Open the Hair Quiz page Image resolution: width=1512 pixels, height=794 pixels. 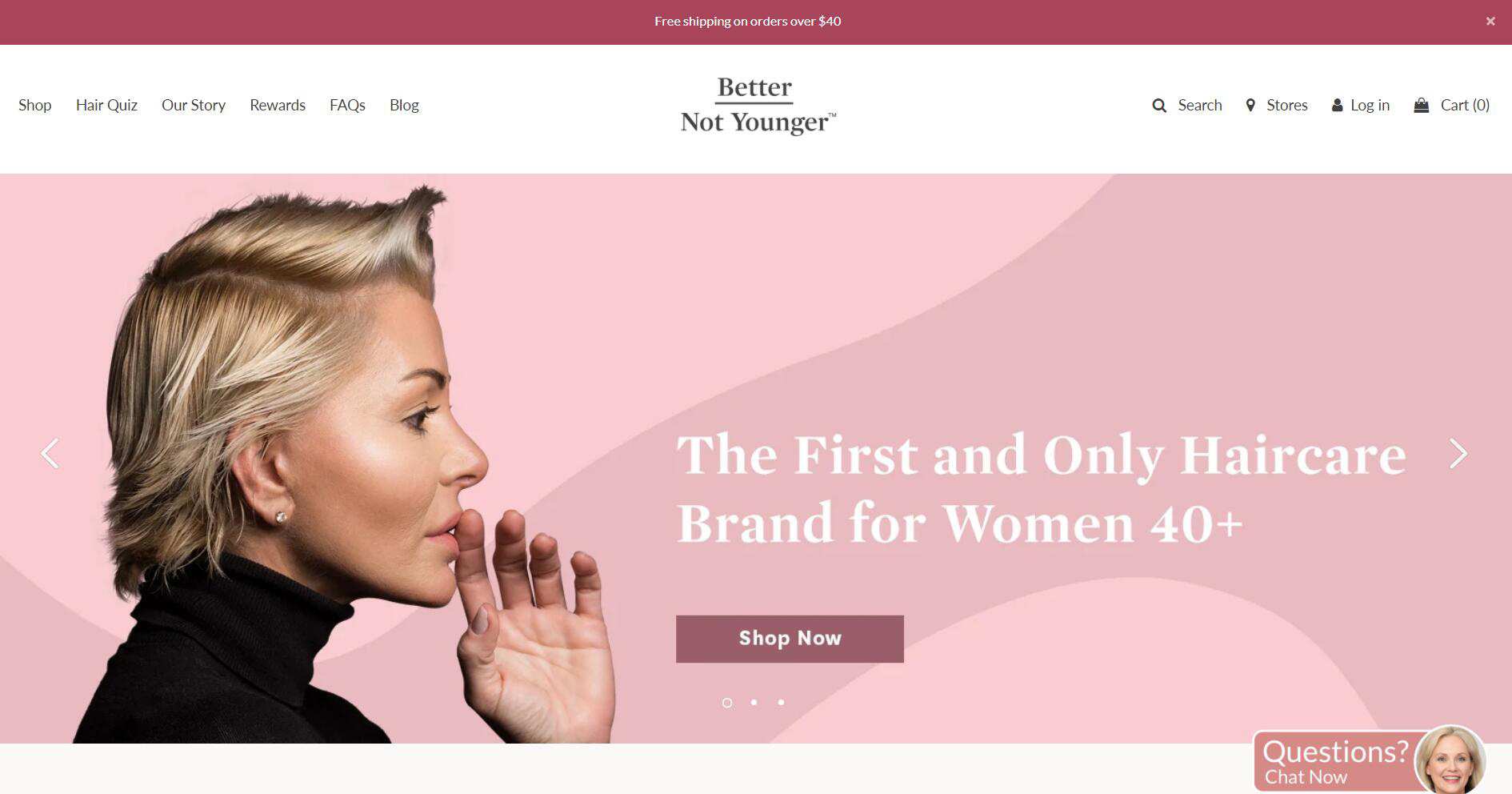point(106,106)
